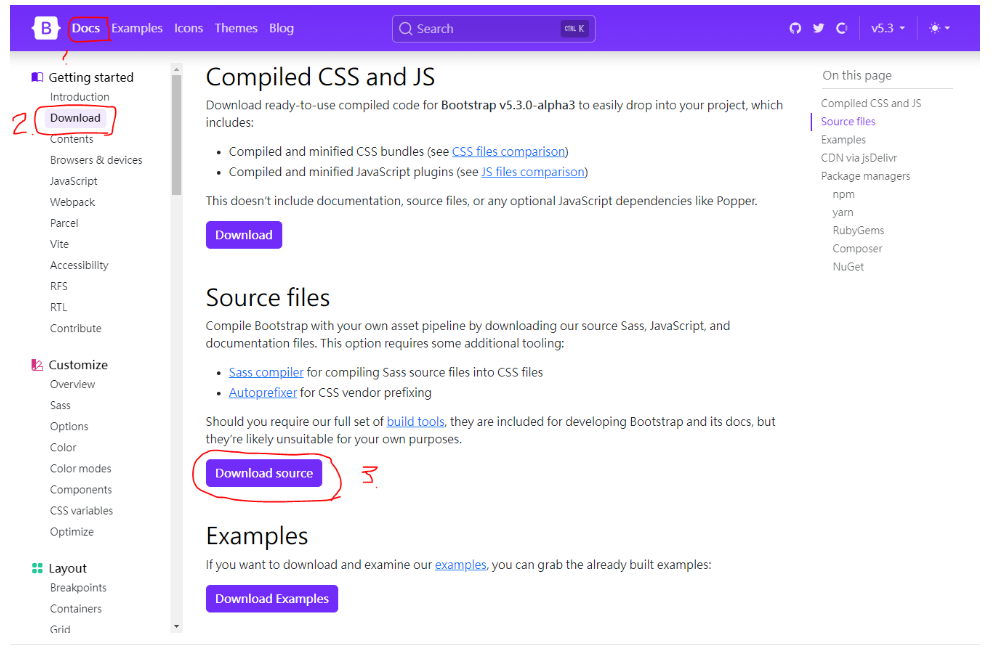Click the Customize palette icon
Viewport: 997px width, 650px height.
[x=37, y=364]
